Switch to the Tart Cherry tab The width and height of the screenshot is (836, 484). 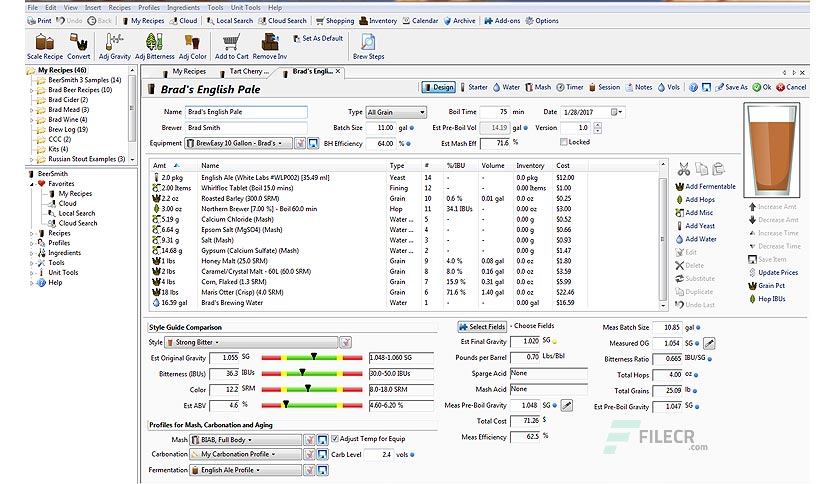(x=245, y=71)
